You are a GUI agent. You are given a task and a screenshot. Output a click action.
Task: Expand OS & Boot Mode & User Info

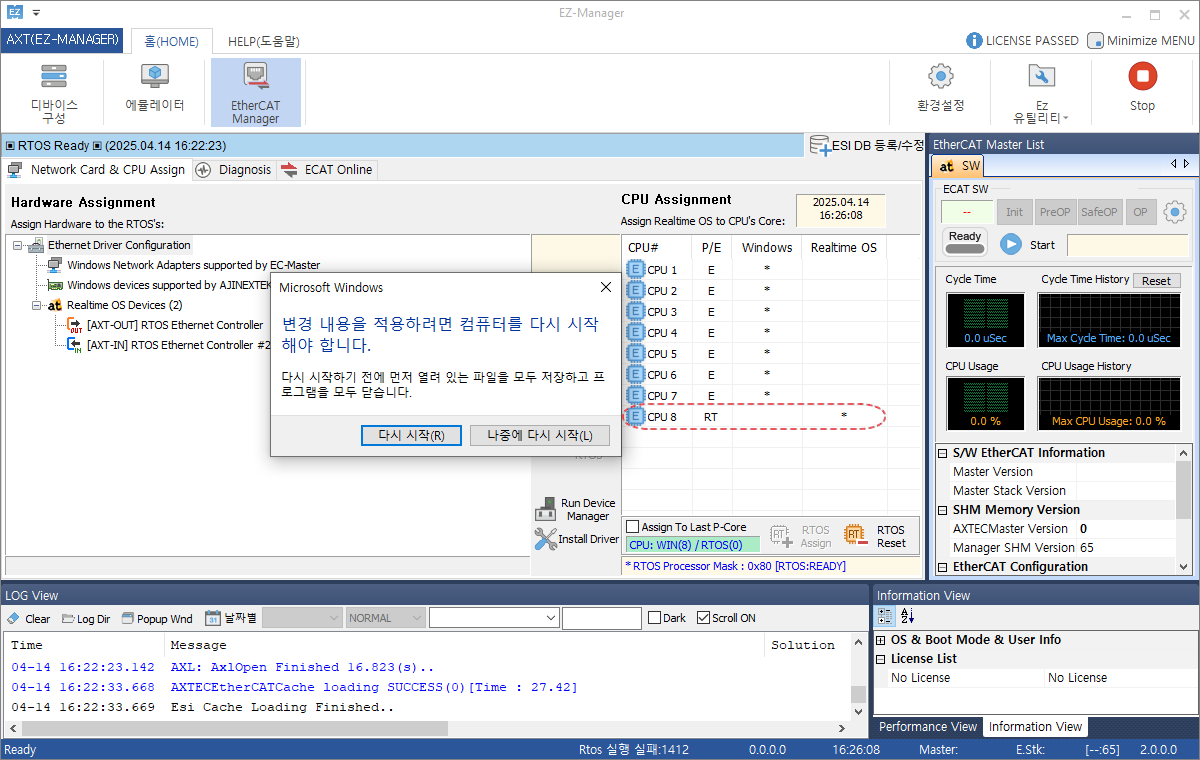click(x=881, y=640)
